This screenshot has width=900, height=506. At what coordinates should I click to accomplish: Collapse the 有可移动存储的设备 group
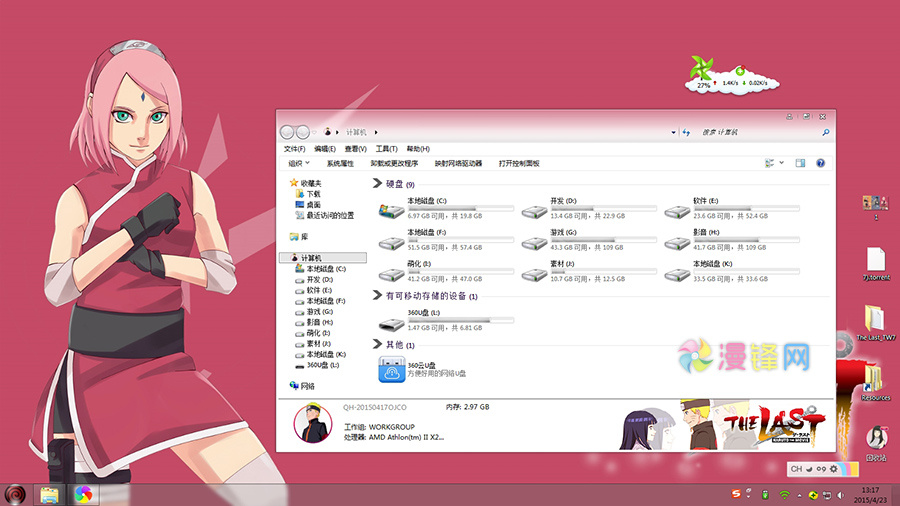pyautogui.click(x=377, y=295)
